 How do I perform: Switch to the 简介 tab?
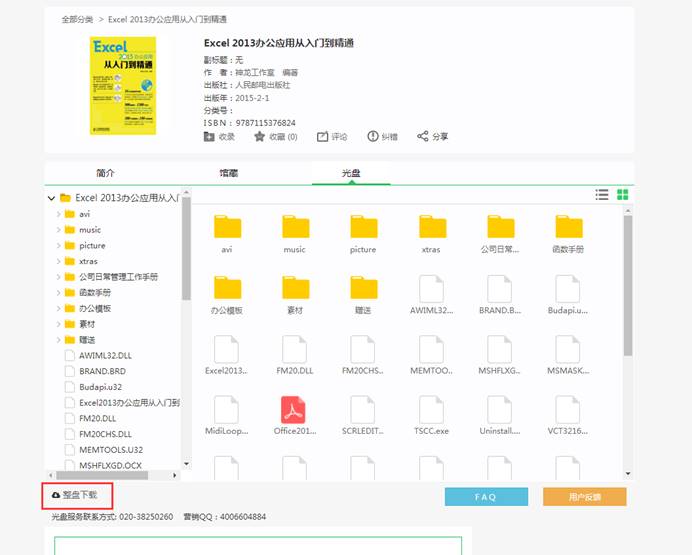[105, 173]
